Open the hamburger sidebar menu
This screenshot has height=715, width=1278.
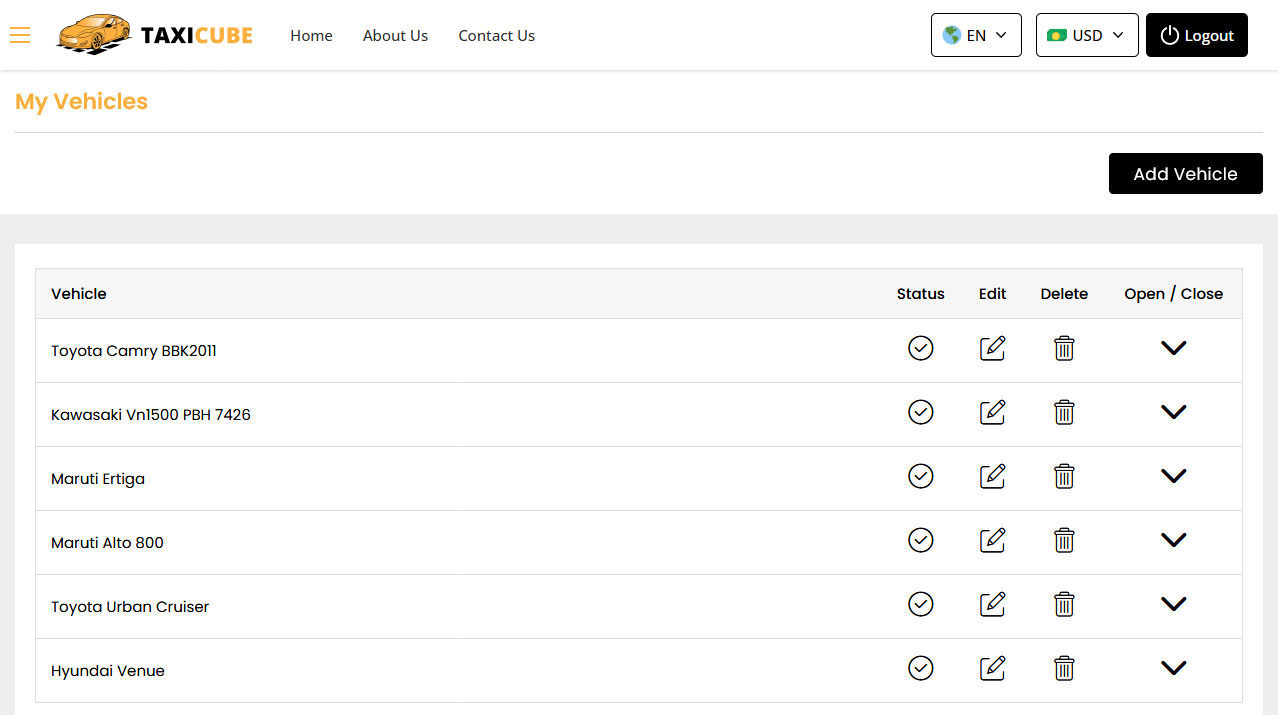click(x=20, y=36)
